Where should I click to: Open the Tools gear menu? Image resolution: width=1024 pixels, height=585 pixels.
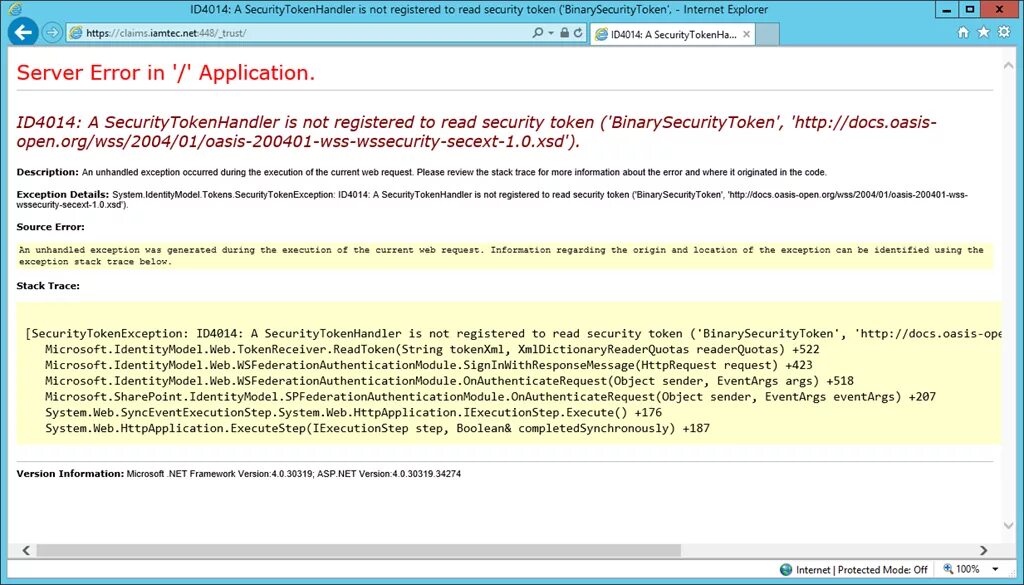[1004, 33]
